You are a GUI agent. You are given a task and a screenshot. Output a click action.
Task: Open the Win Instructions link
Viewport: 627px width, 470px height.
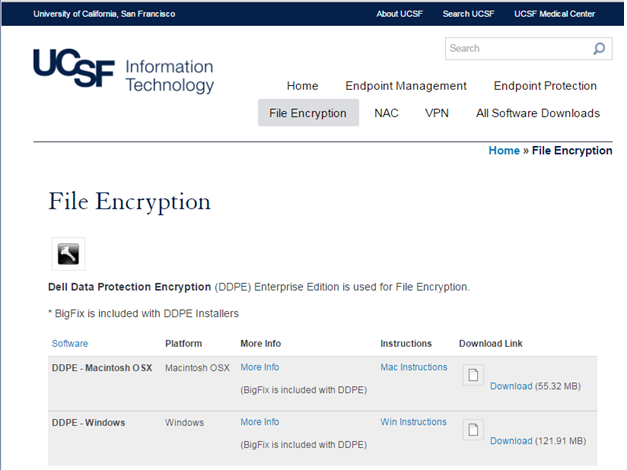(413, 422)
